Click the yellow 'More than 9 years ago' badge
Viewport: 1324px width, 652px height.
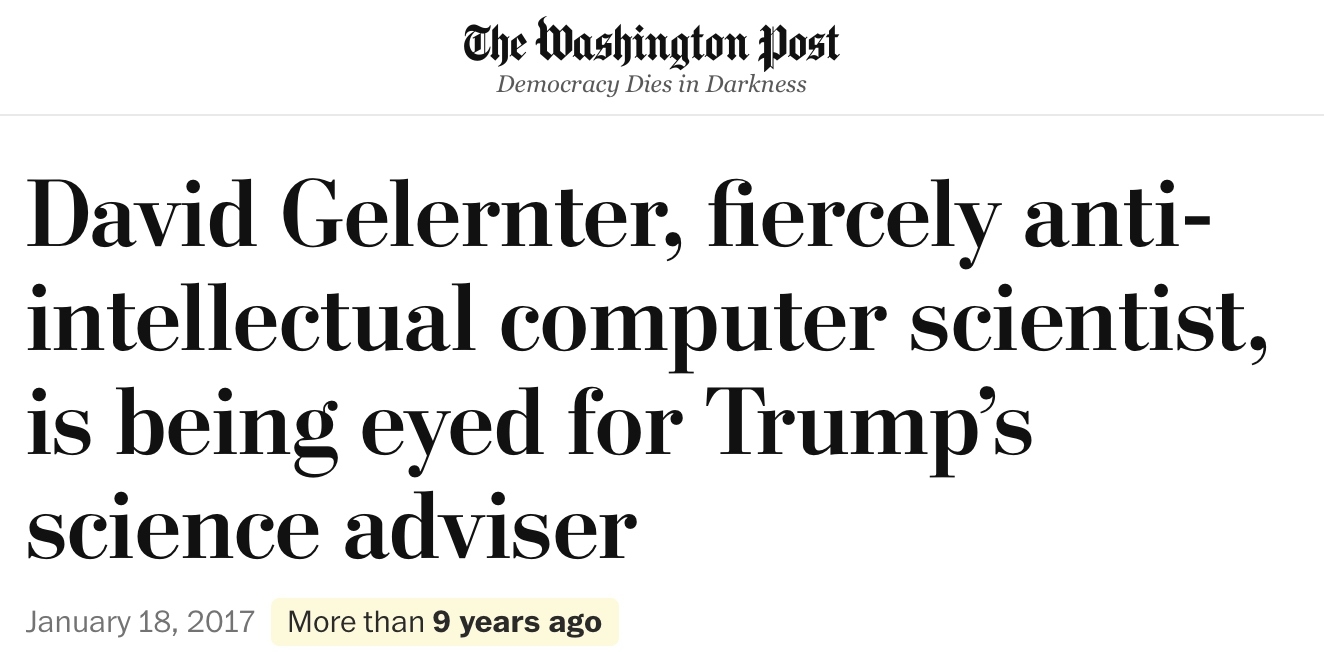pos(445,622)
